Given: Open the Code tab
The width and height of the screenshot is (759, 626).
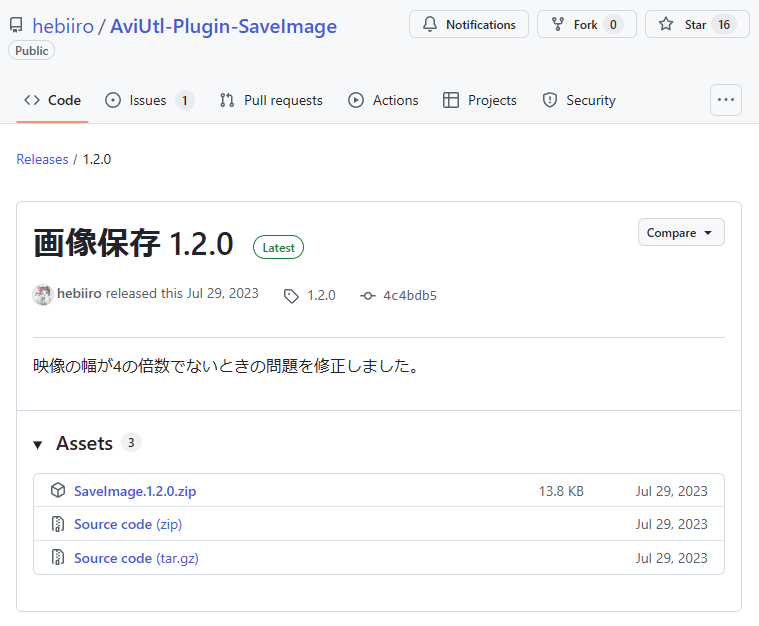Looking at the screenshot, I should 53,100.
